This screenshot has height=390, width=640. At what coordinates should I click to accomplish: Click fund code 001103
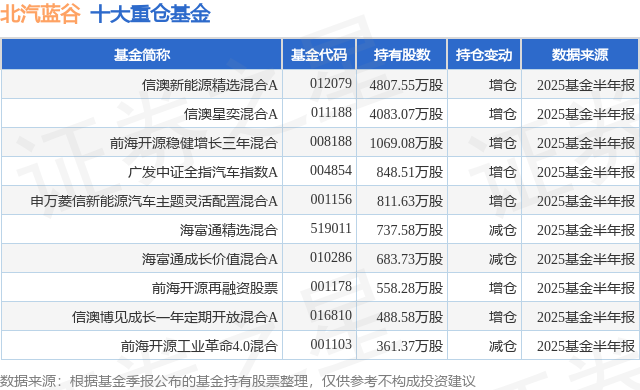(x=331, y=344)
